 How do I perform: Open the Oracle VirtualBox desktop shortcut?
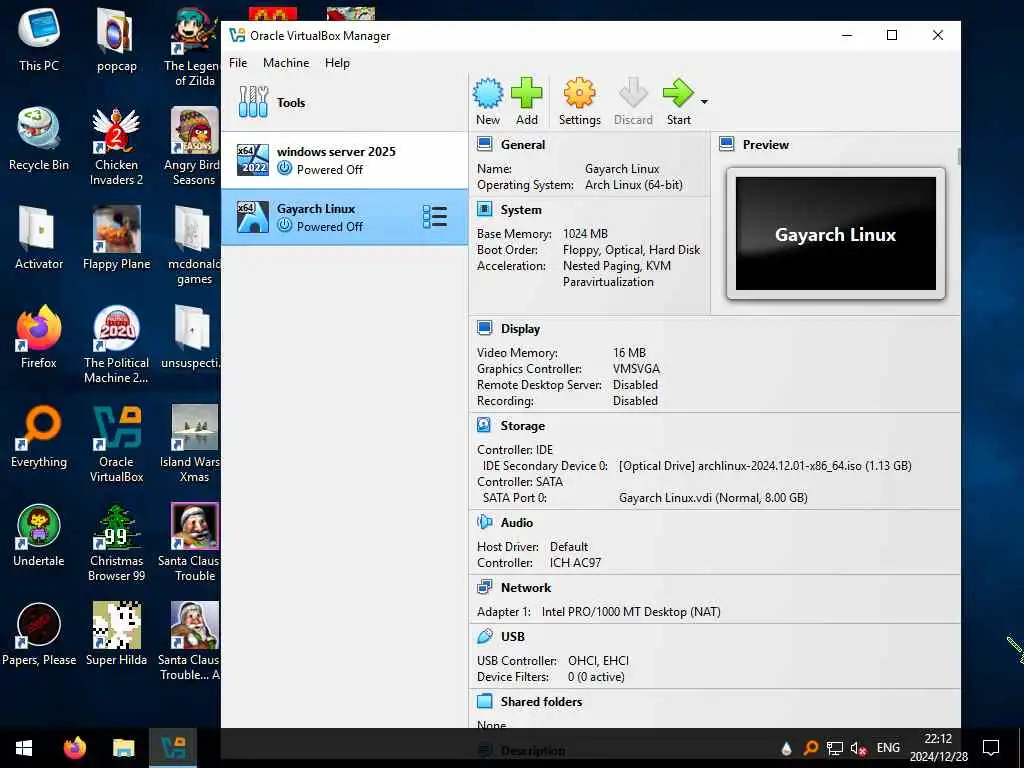116,444
